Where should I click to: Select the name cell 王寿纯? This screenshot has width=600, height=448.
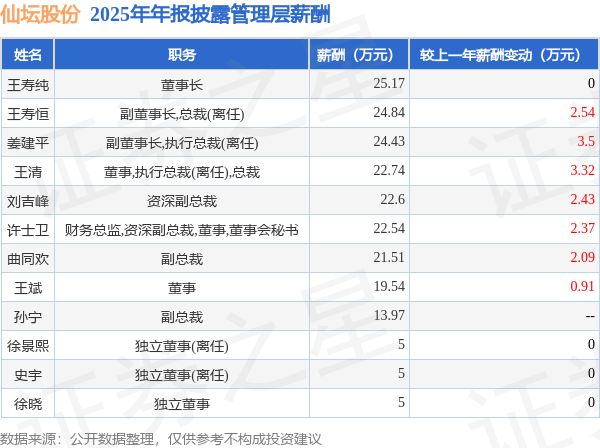click(x=28, y=85)
